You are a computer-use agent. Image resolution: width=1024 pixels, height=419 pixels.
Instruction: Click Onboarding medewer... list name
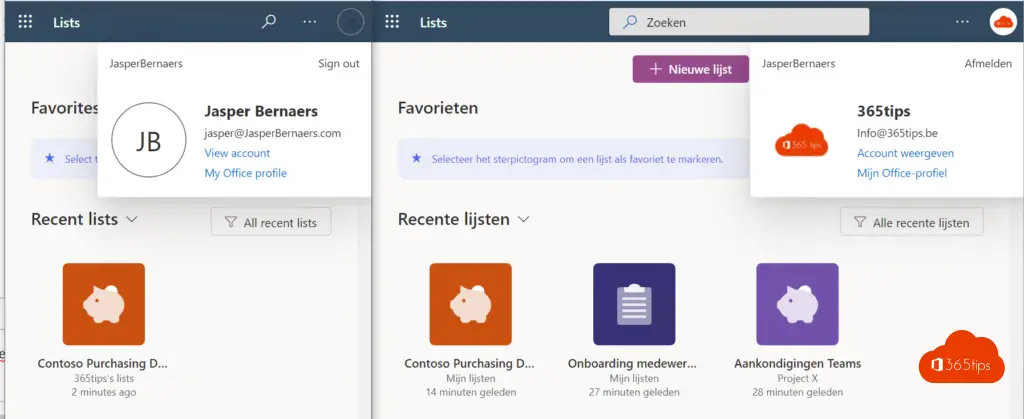[633, 364]
